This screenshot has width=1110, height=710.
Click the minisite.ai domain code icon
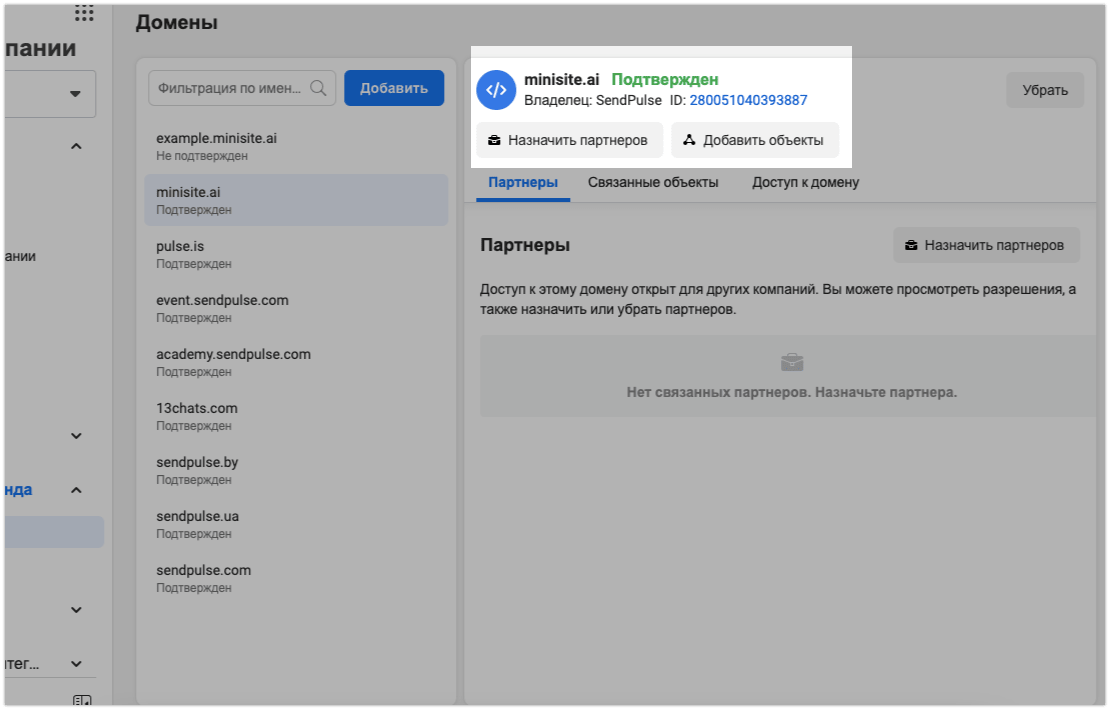(496, 90)
